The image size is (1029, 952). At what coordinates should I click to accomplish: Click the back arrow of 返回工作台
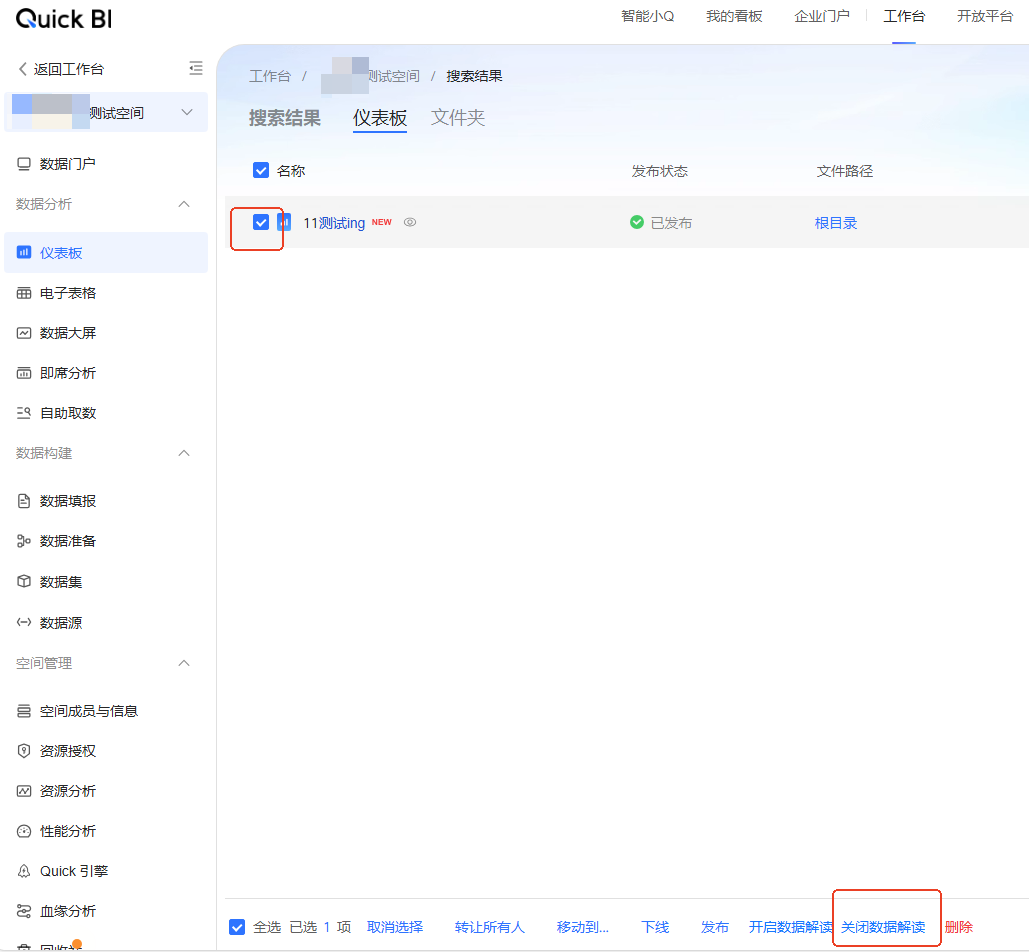point(22,69)
